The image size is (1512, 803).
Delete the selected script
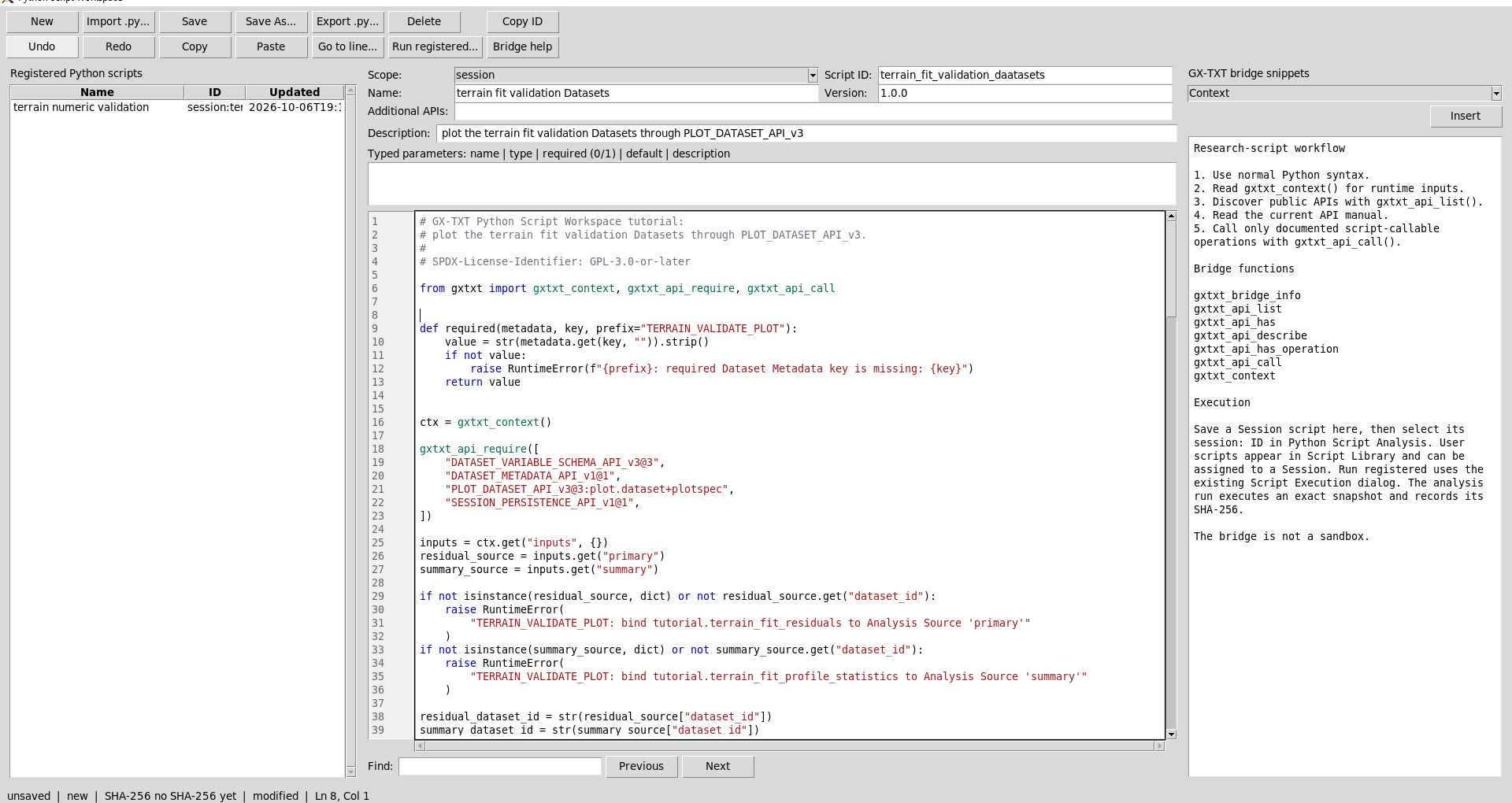click(424, 22)
